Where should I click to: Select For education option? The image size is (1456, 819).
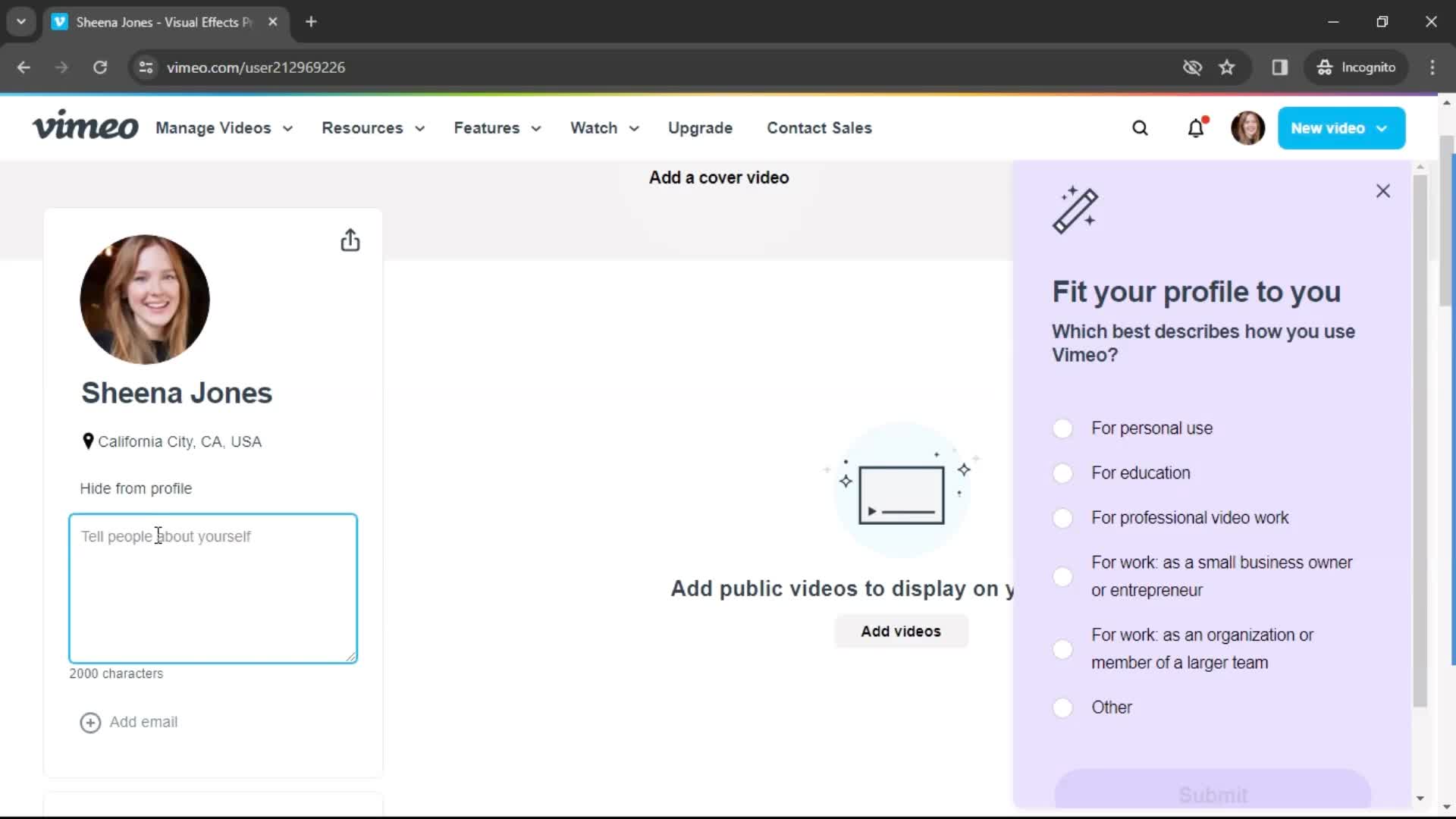point(1062,473)
